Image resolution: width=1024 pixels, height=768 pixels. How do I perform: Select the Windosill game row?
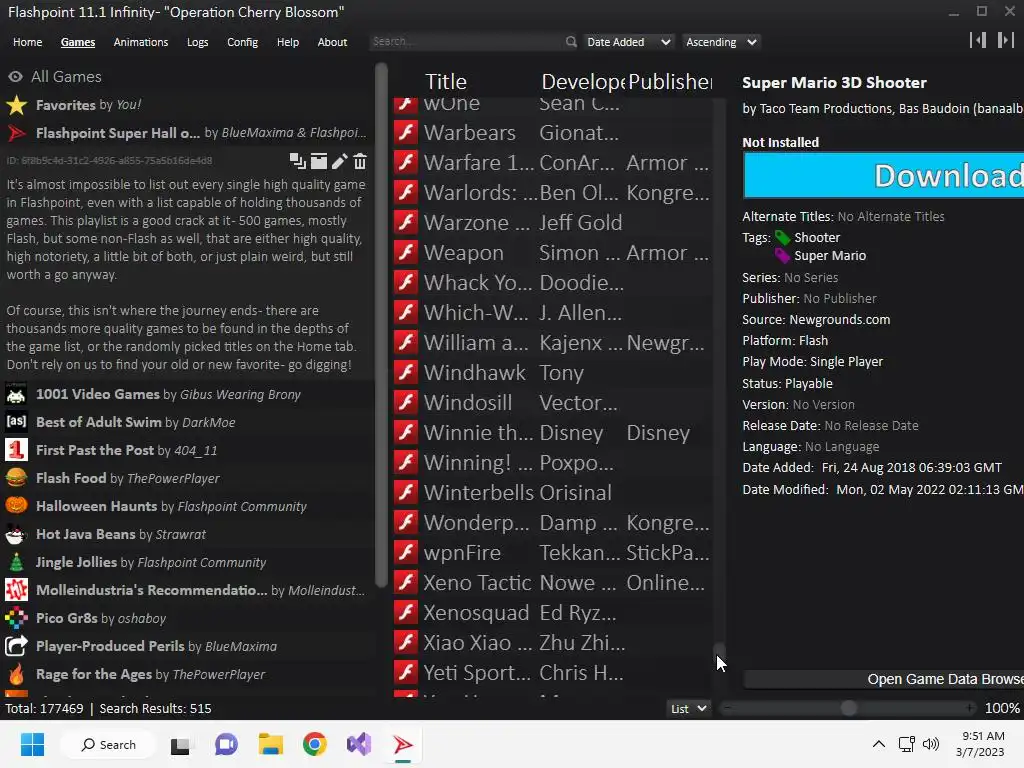point(552,402)
